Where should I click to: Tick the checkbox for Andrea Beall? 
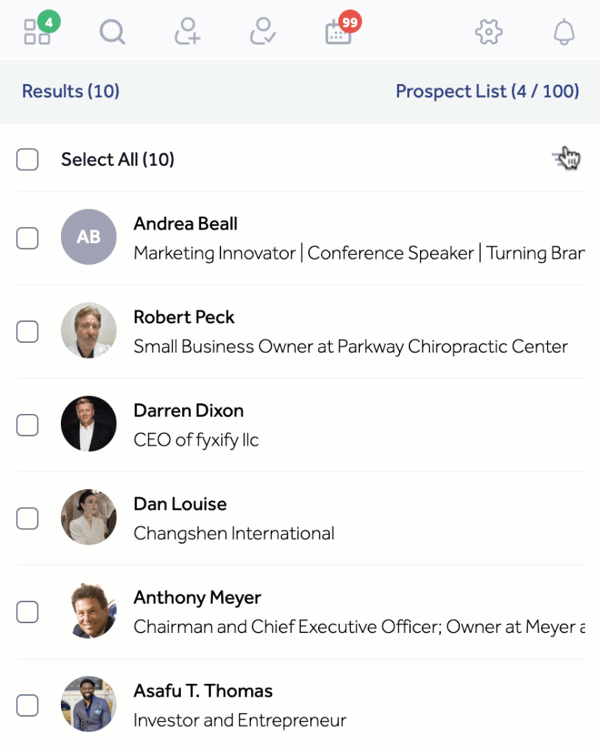pyautogui.click(x=27, y=238)
